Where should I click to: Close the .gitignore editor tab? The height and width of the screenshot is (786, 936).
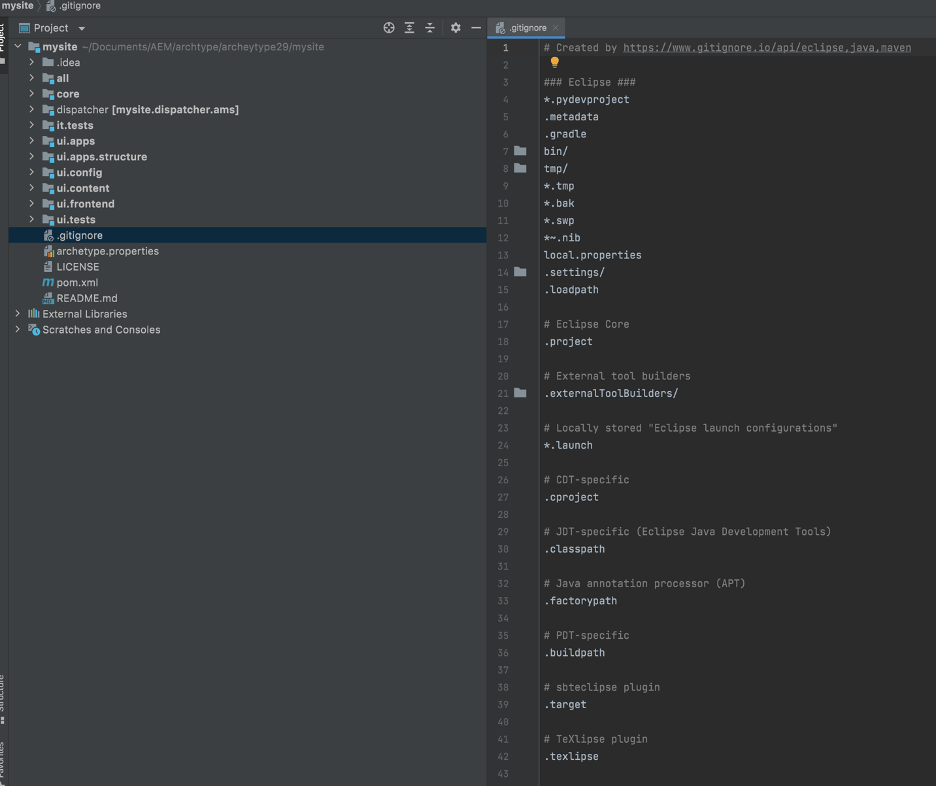click(x=557, y=28)
